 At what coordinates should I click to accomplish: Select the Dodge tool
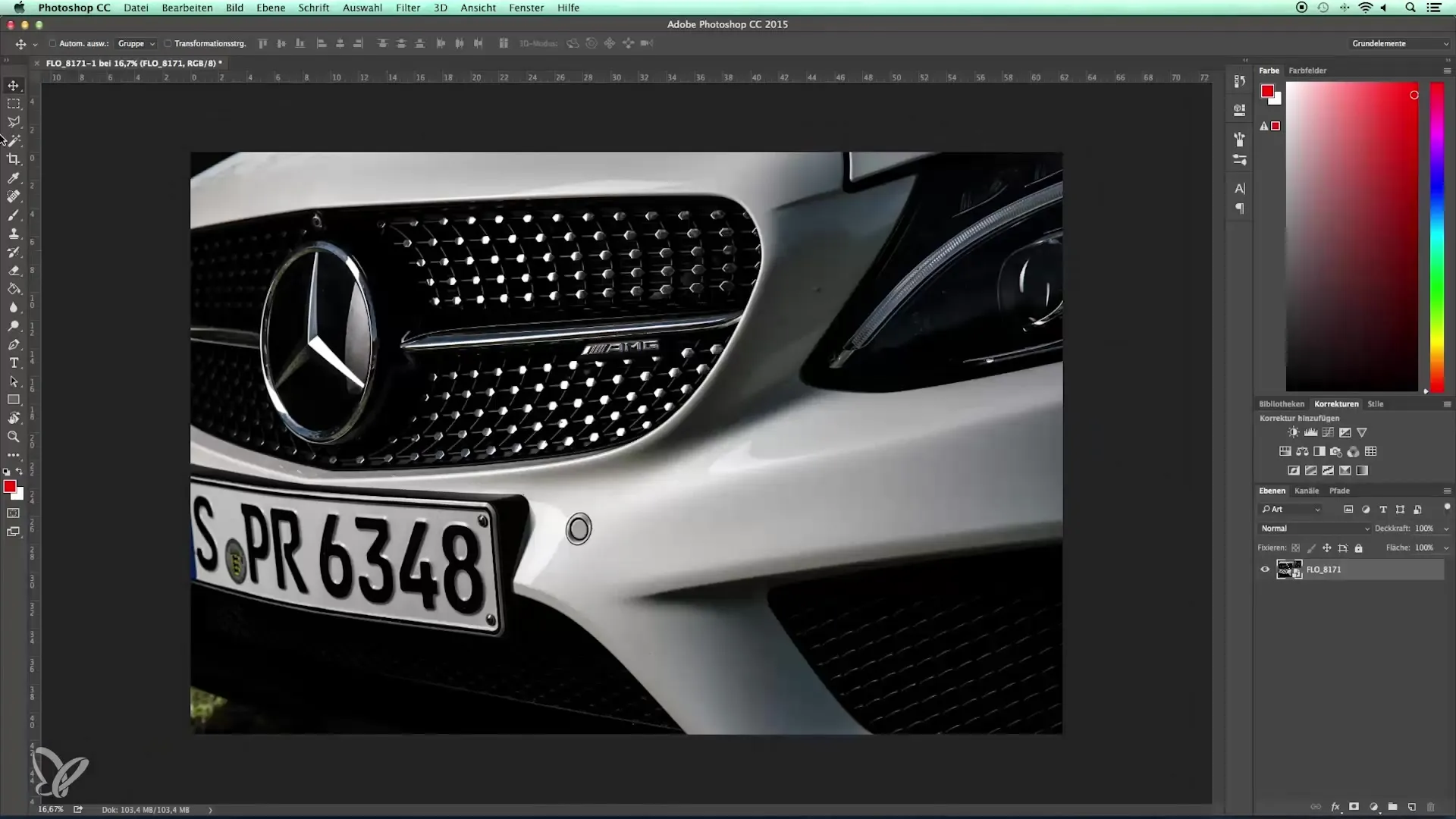point(14,326)
